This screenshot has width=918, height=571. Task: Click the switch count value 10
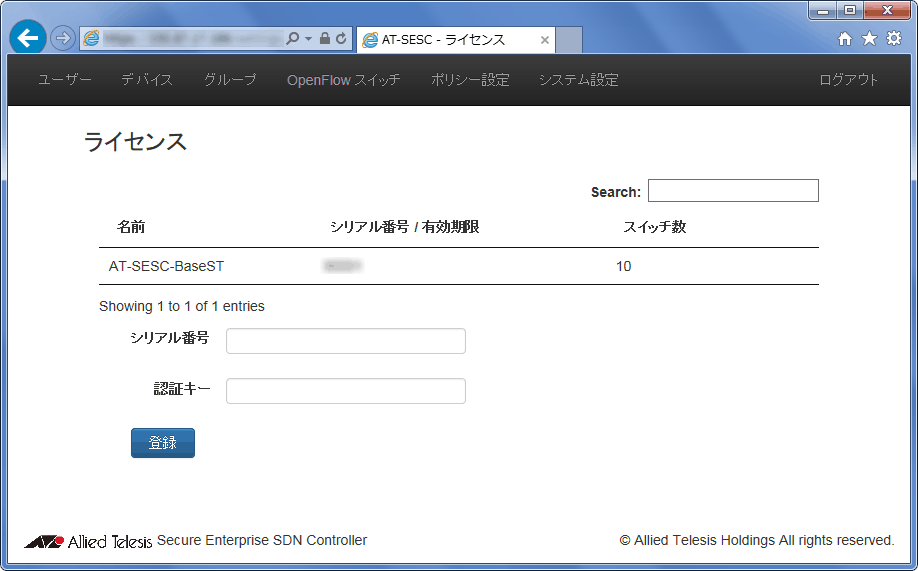point(624,266)
